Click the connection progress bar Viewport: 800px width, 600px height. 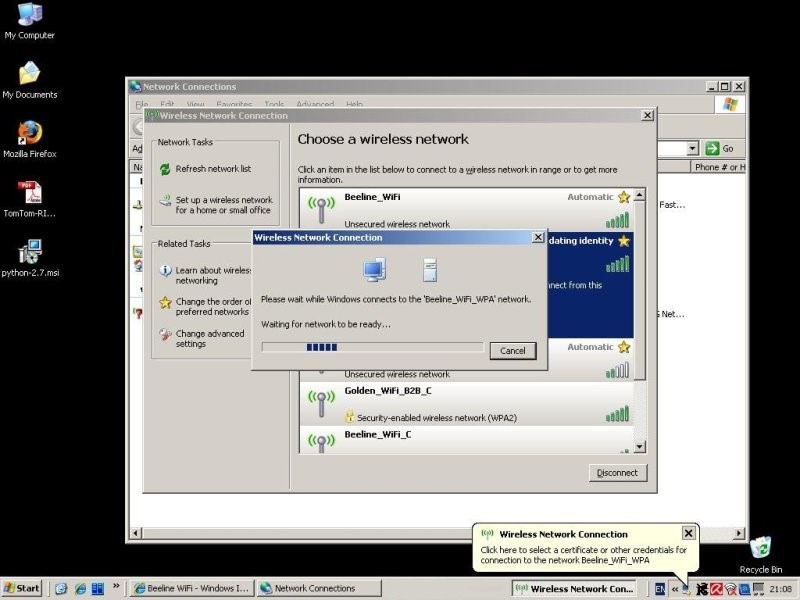[x=372, y=347]
